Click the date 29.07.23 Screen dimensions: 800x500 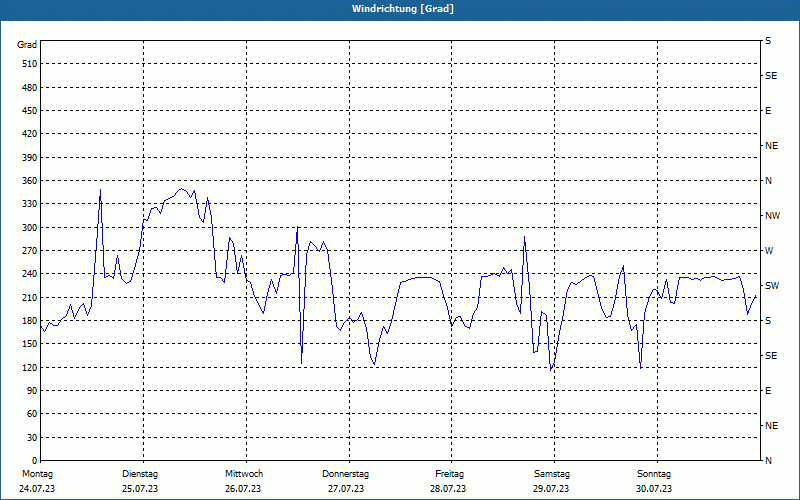[x=551, y=489]
